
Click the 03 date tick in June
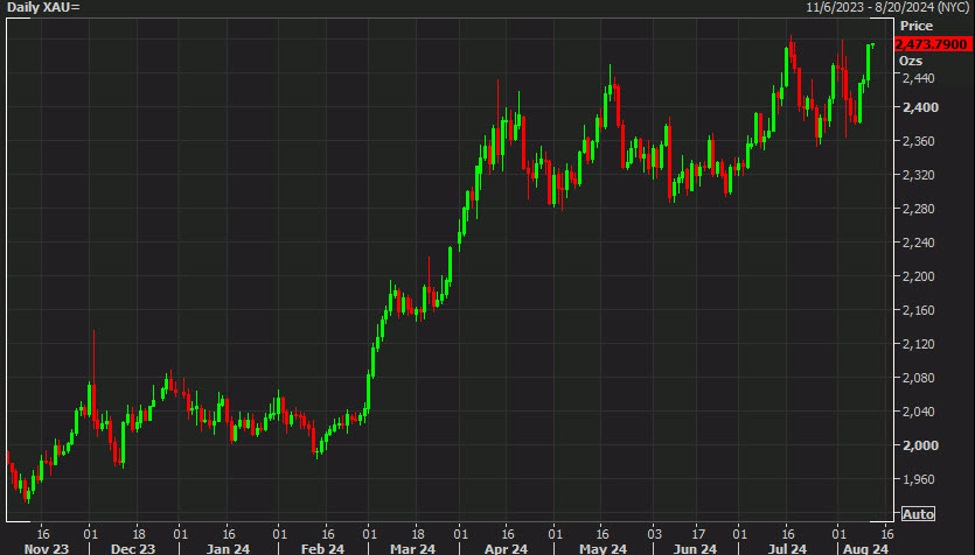pos(655,534)
